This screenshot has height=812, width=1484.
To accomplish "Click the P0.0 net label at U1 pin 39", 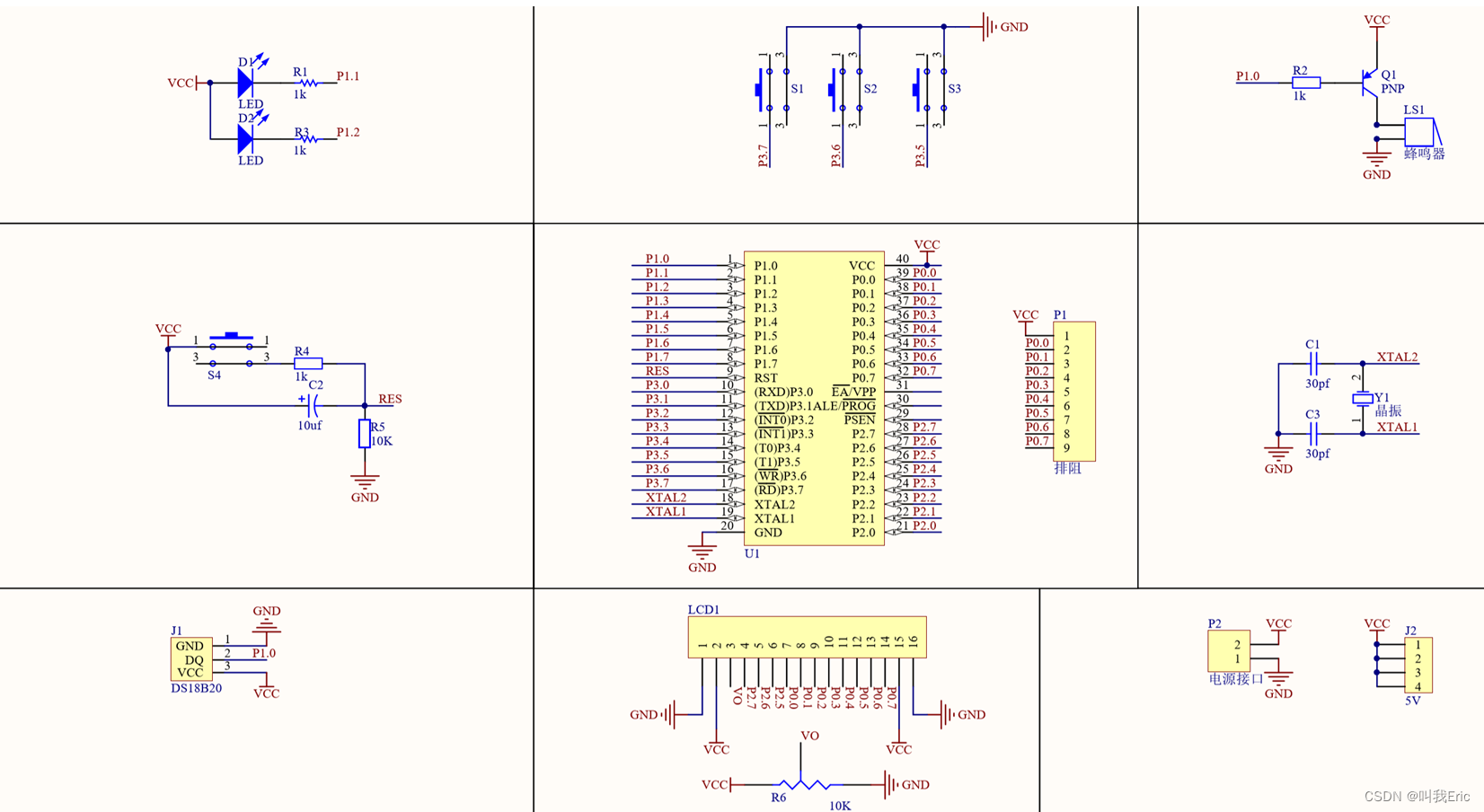I will click(x=924, y=272).
